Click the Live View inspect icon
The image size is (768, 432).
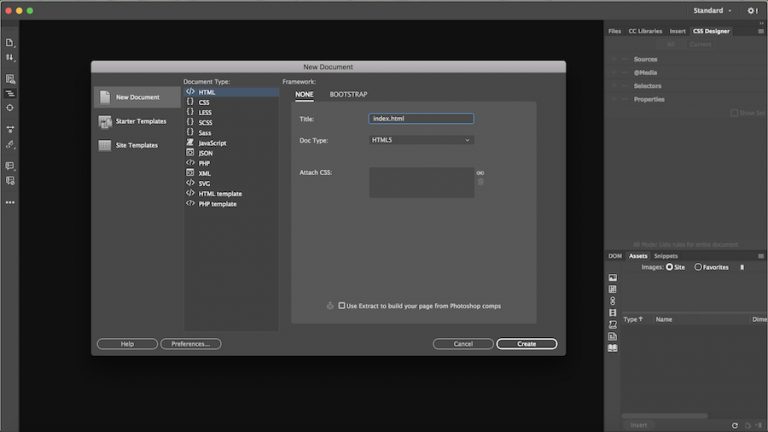tap(10, 79)
